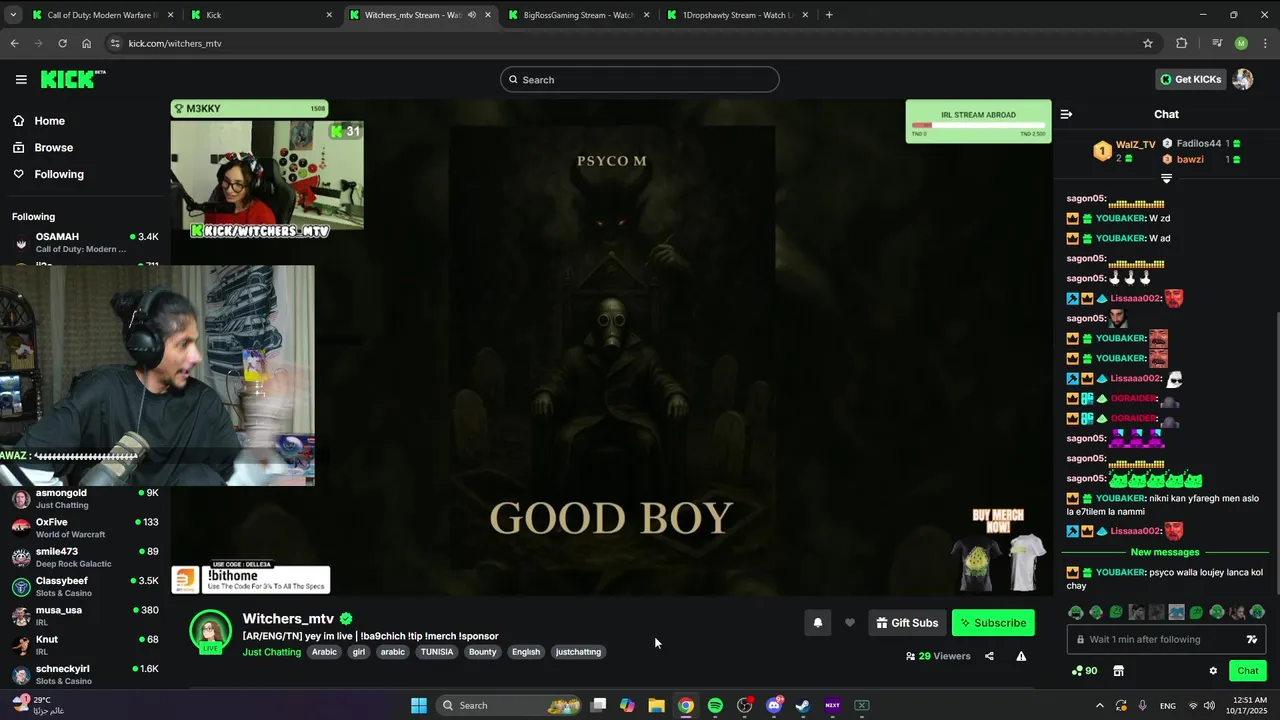The width and height of the screenshot is (1280, 720).
Task: Open bawzi leaderboard entry
Action: (x=1201, y=159)
